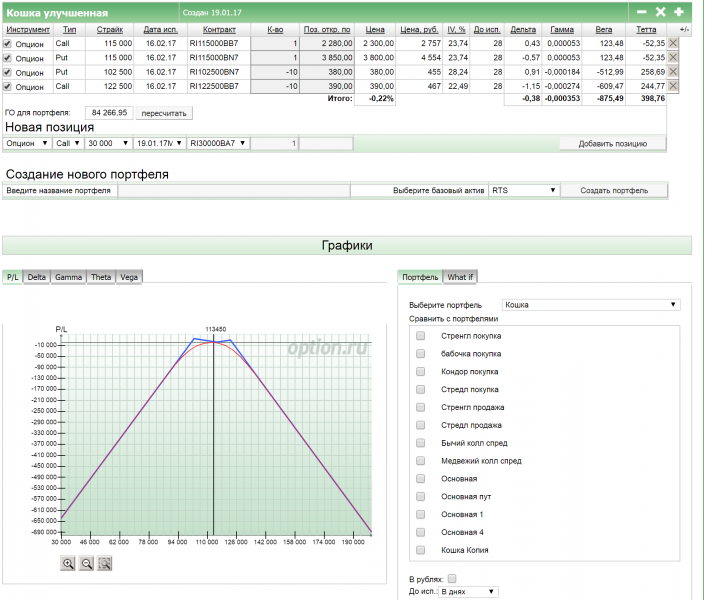
Task: Collapse portfolio with the minus icon
Action: click(642, 12)
